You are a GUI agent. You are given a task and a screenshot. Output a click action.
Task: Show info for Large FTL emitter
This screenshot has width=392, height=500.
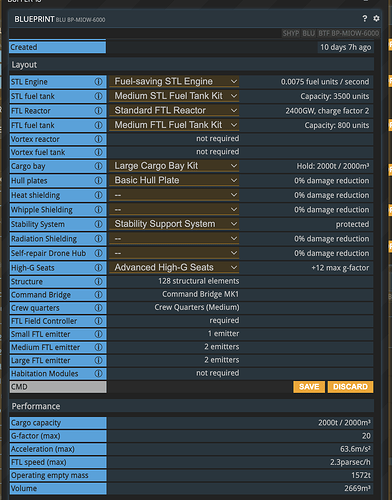(98, 360)
